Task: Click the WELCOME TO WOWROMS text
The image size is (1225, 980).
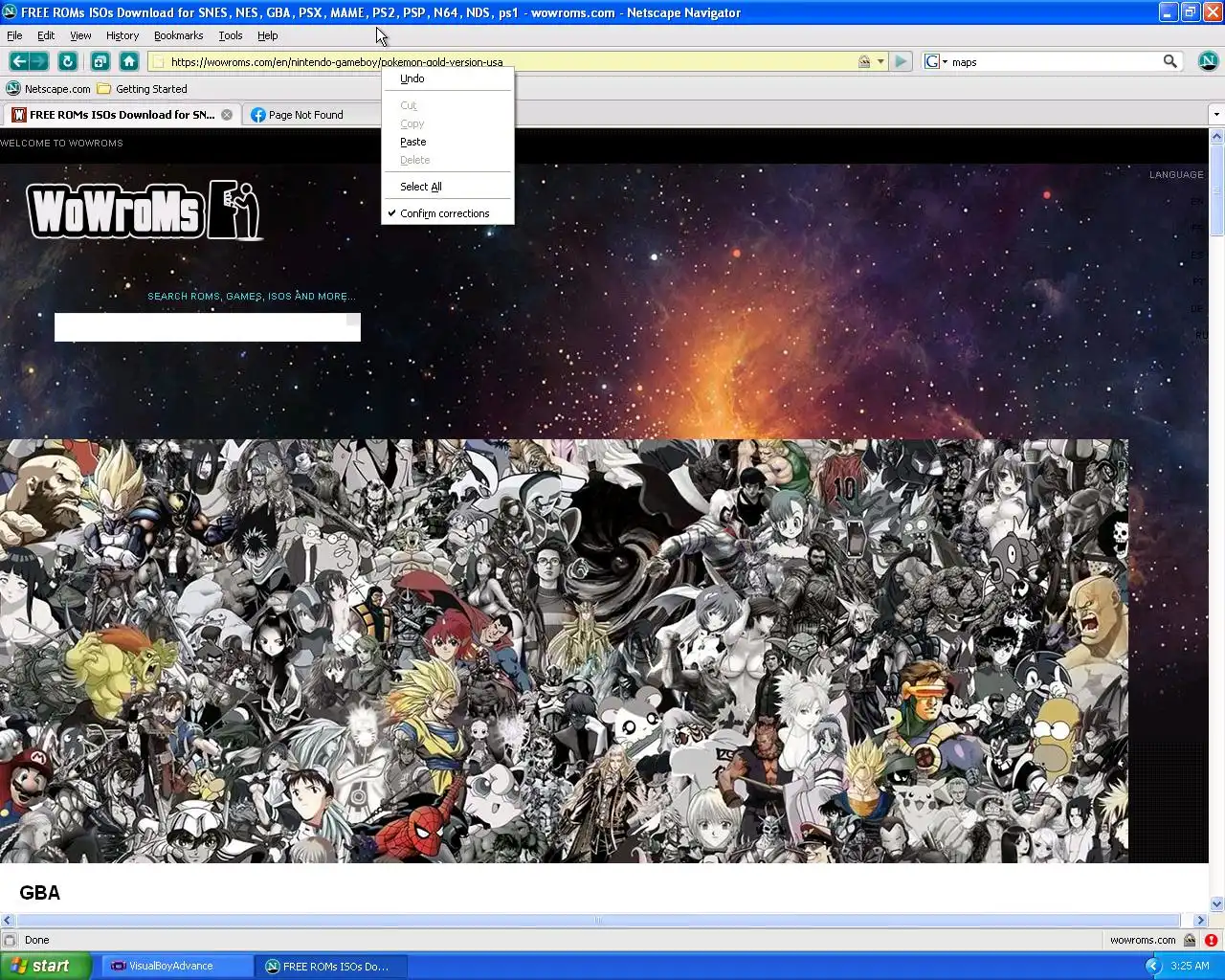Action: click(61, 143)
